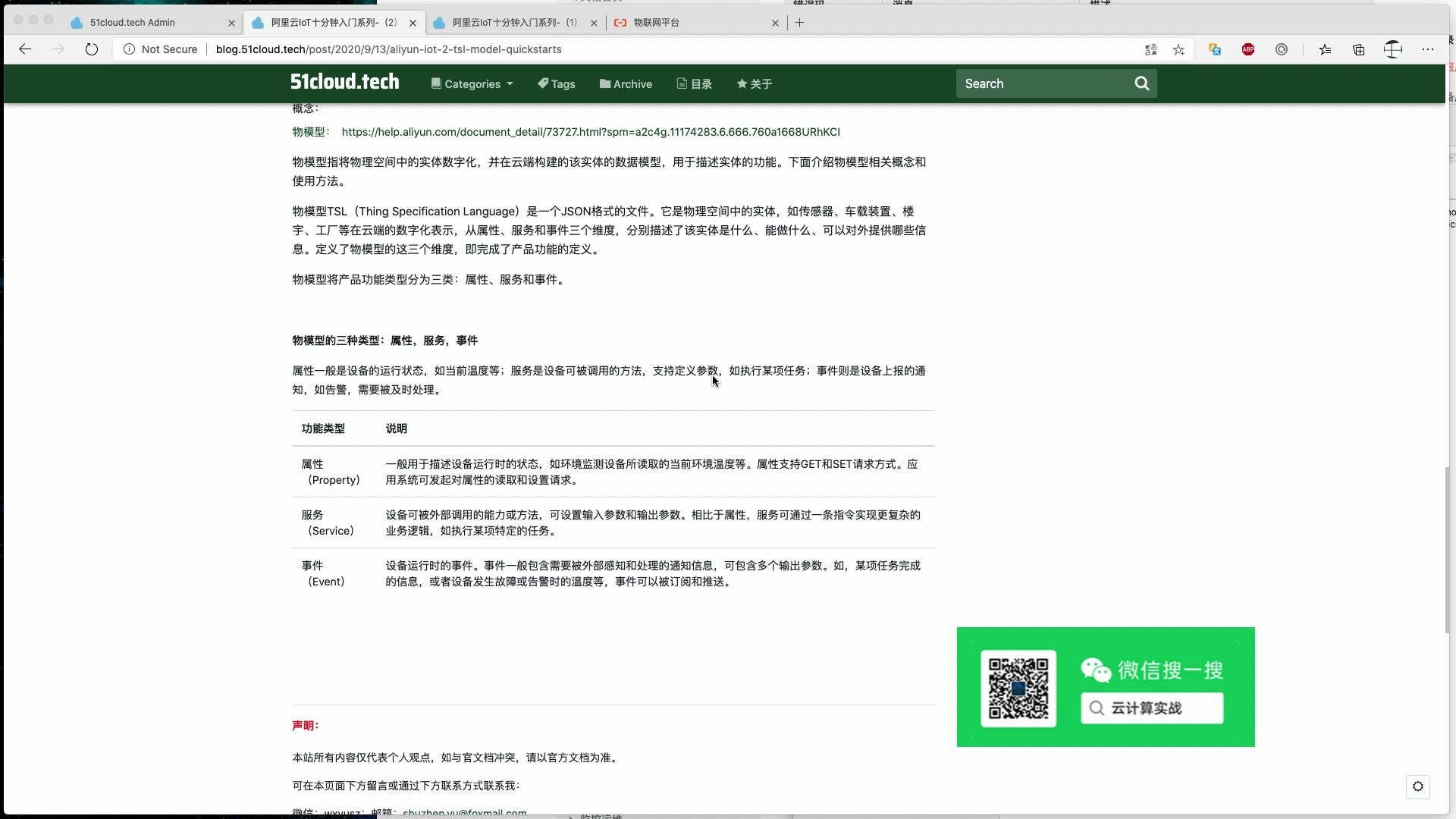Bookmark page with the star icon
Viewport: 1456px width, 819px height.
point(1178,49)
